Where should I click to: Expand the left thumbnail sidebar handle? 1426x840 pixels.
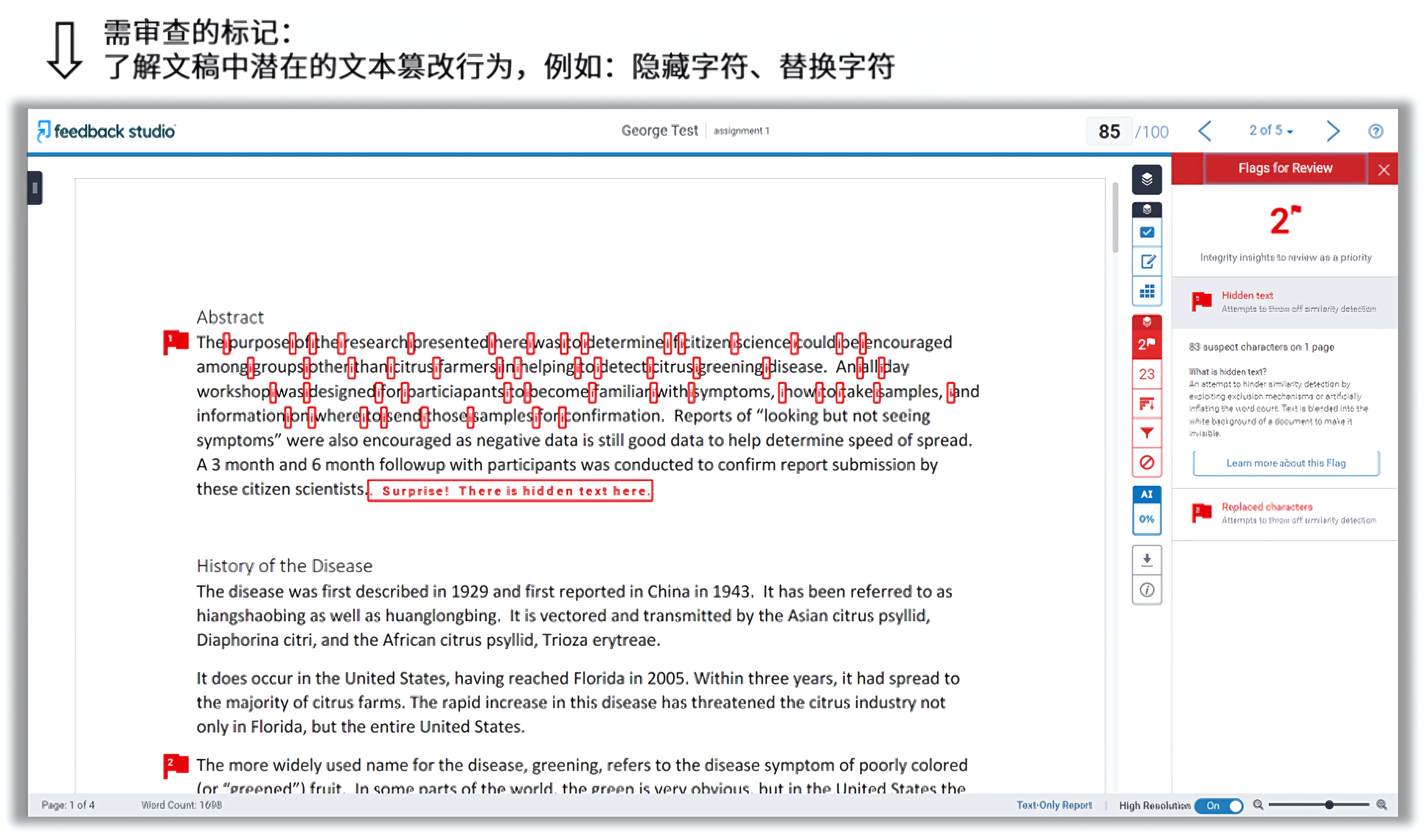34,188
